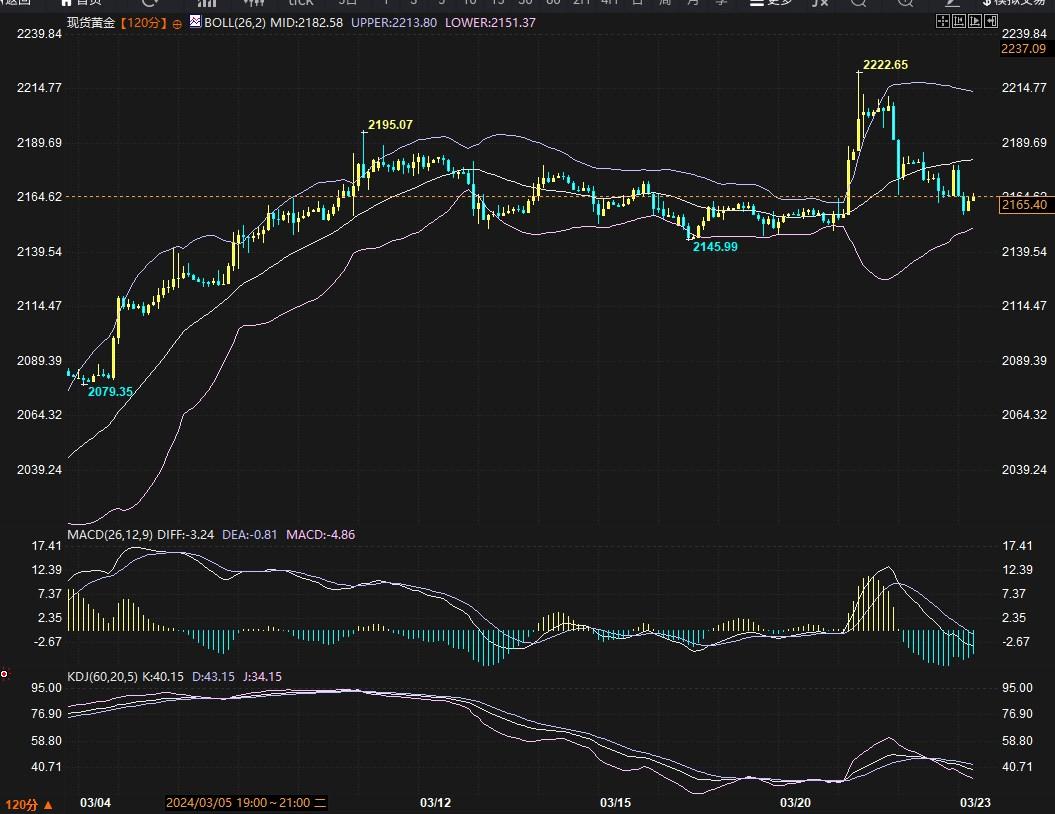Click the 2024/03/05 19:00~21:00 time label
The width and height of the screenshot is (1055, 814).
[245, 803]
